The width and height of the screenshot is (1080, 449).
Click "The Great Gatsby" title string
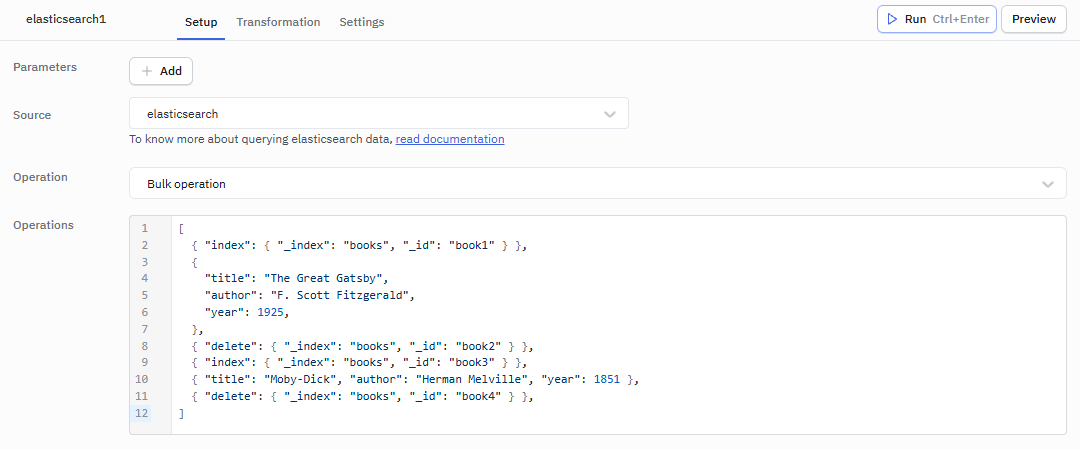point(325,278)
